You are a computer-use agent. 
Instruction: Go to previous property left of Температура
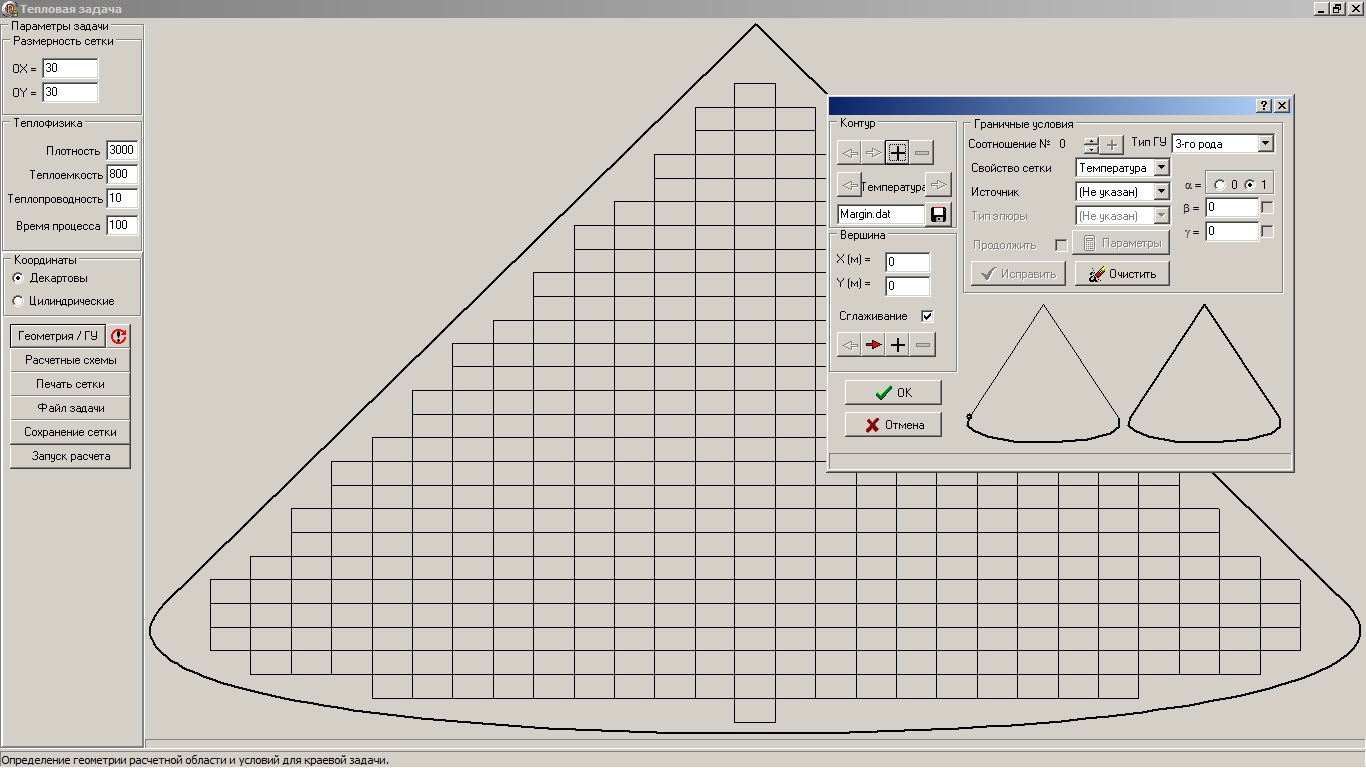(x=849, y=185)
